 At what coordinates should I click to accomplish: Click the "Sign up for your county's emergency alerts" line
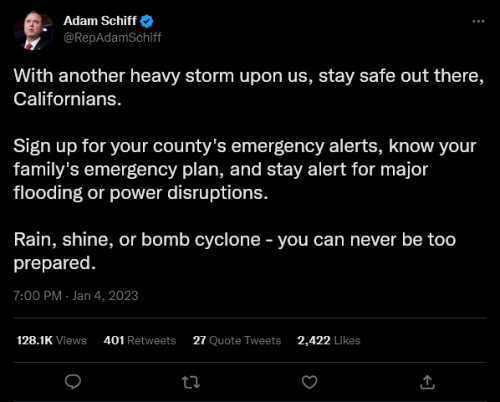tap(245, 146)
